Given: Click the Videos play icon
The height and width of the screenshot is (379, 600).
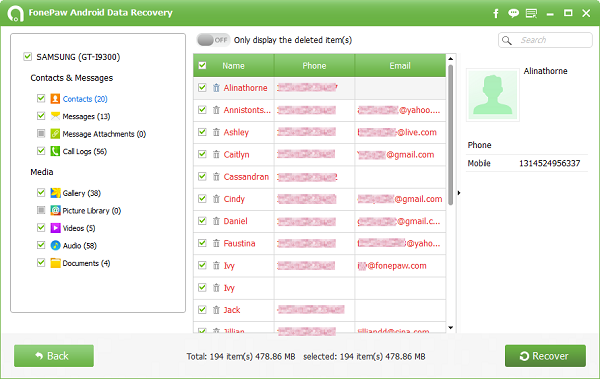Looking at the screenshot, I should coord(55,228).
